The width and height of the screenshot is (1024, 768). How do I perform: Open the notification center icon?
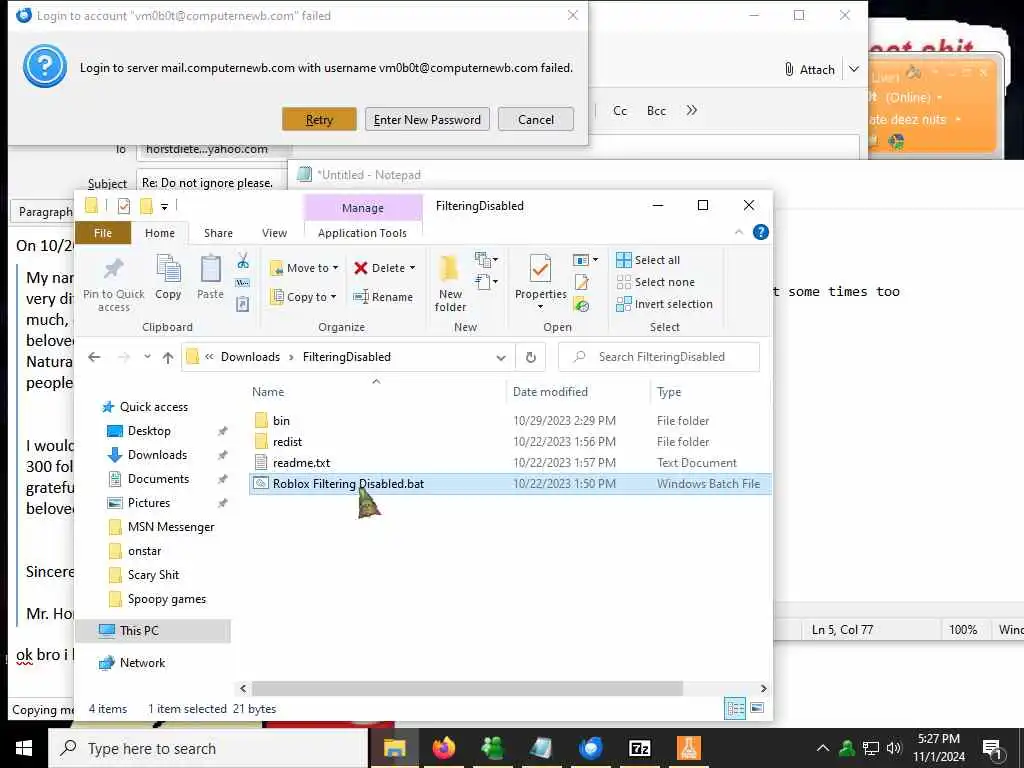992,748
